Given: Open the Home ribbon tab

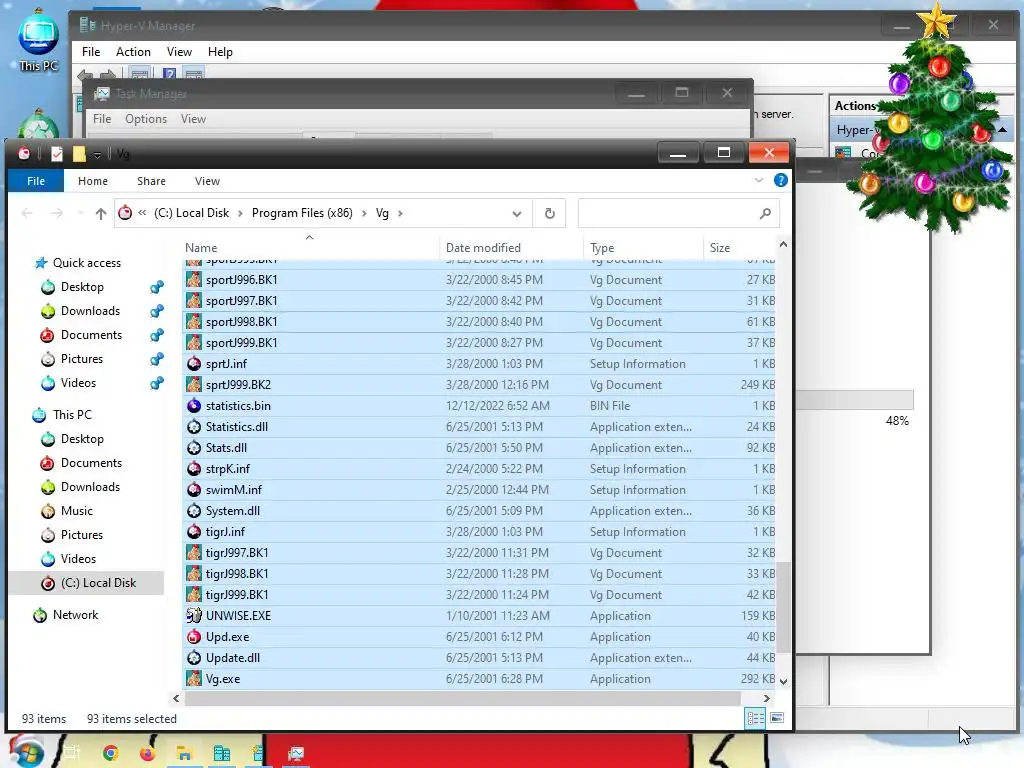Looking at the screenshot, I should pyautogui.click(x=93, y=181).
